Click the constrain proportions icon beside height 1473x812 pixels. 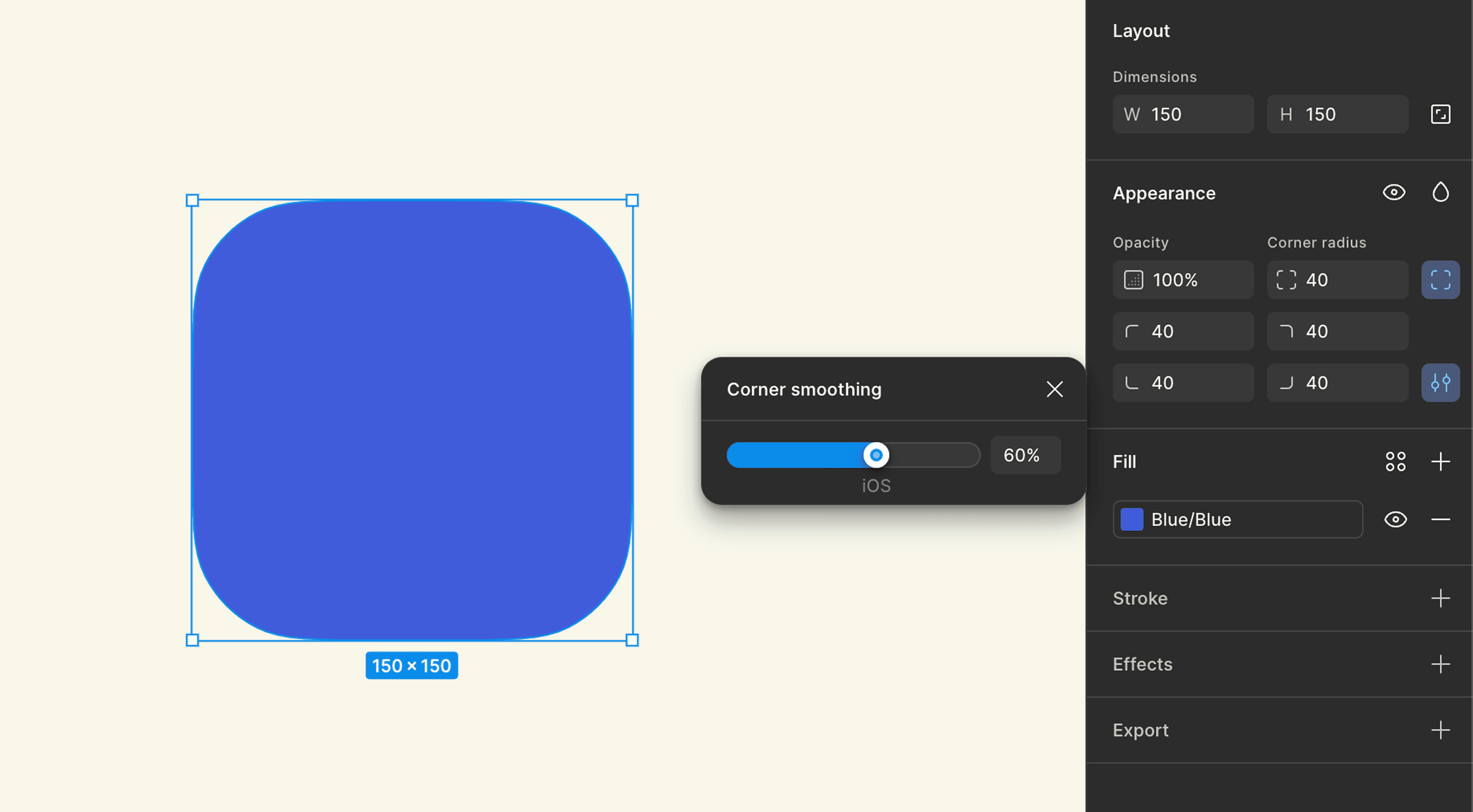click(1440, 115)
